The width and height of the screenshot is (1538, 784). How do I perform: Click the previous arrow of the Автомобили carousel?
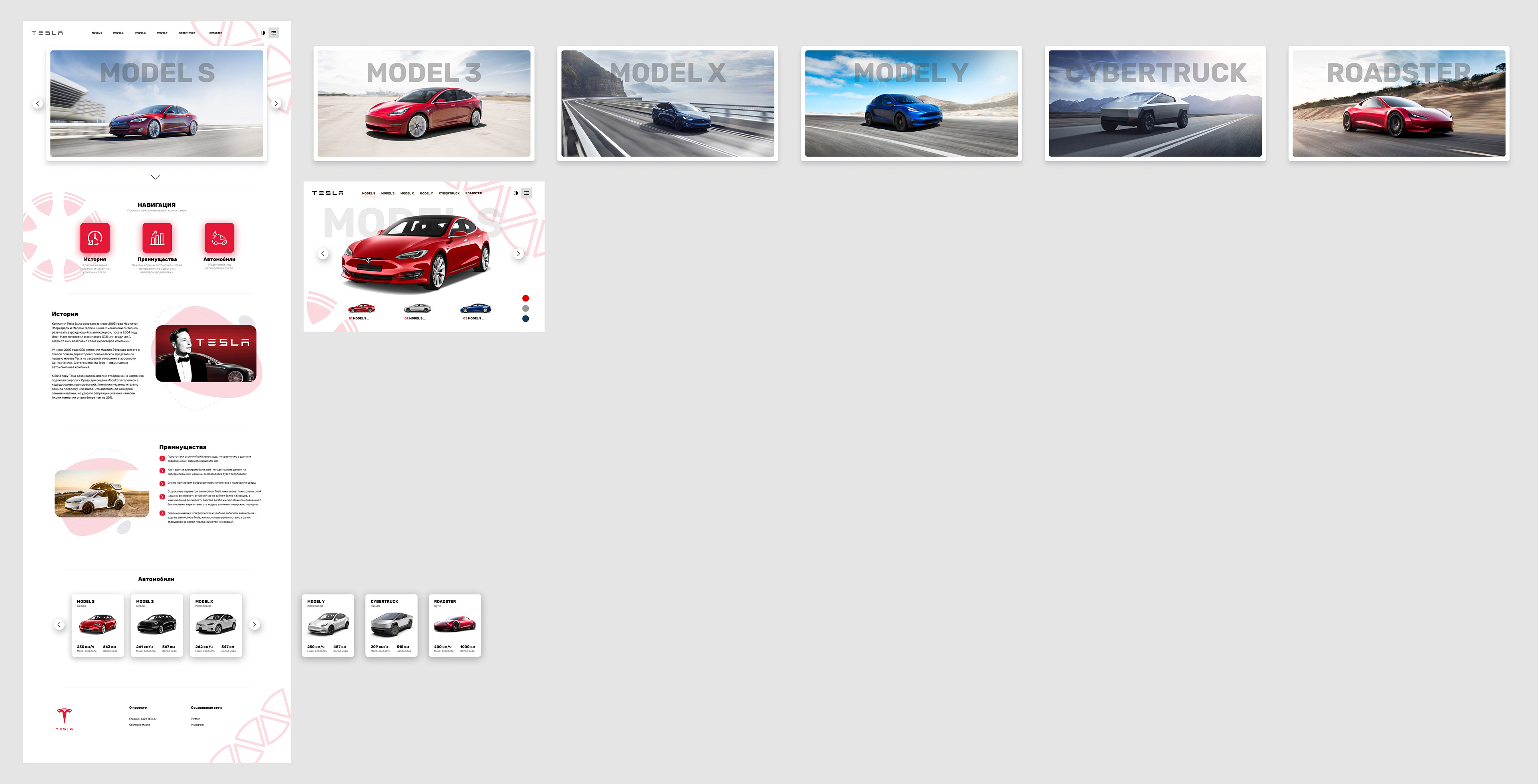click(x=59, y=625)
